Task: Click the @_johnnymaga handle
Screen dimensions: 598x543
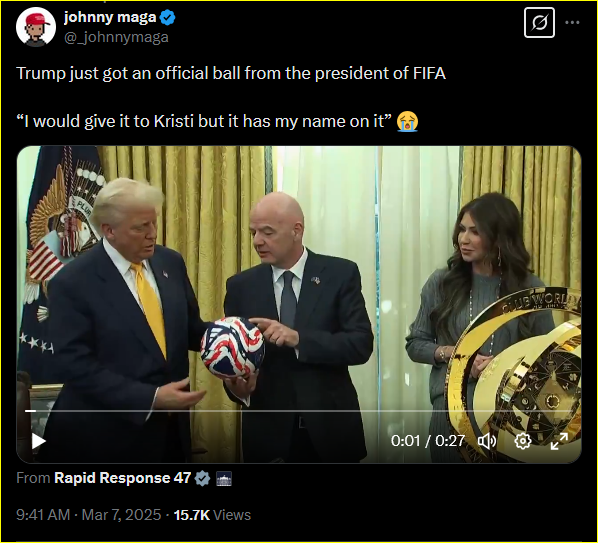Action: 116,37
